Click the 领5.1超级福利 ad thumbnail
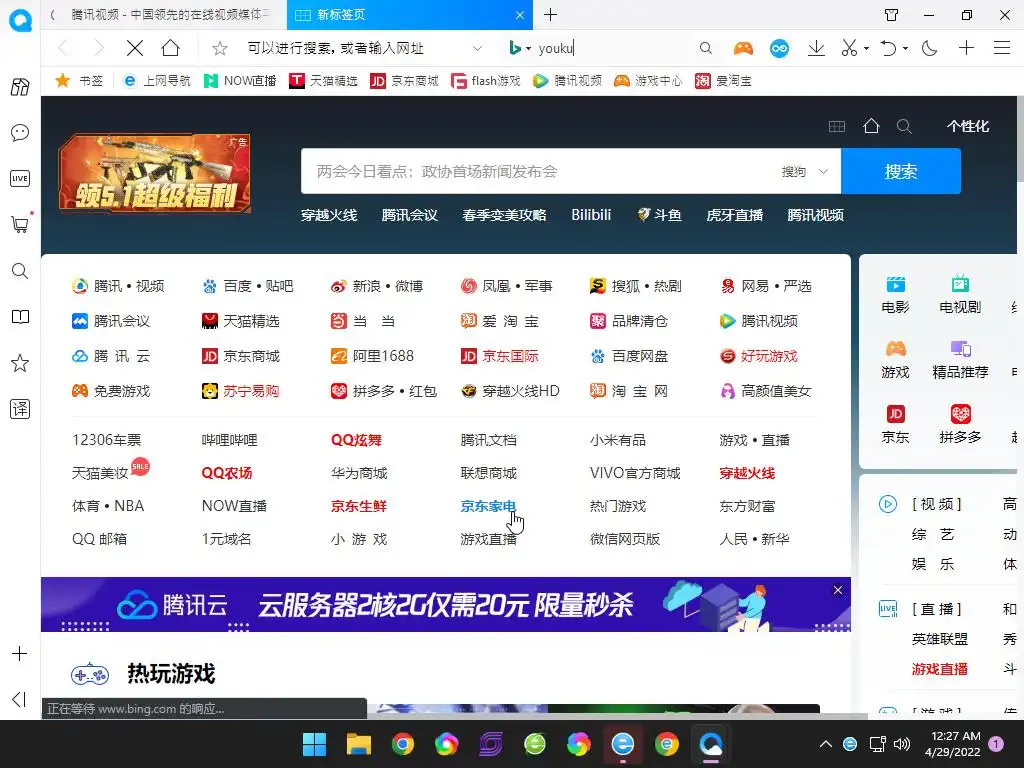The image size is (1024, 768). pyautogui.click(x=154, y=173)
